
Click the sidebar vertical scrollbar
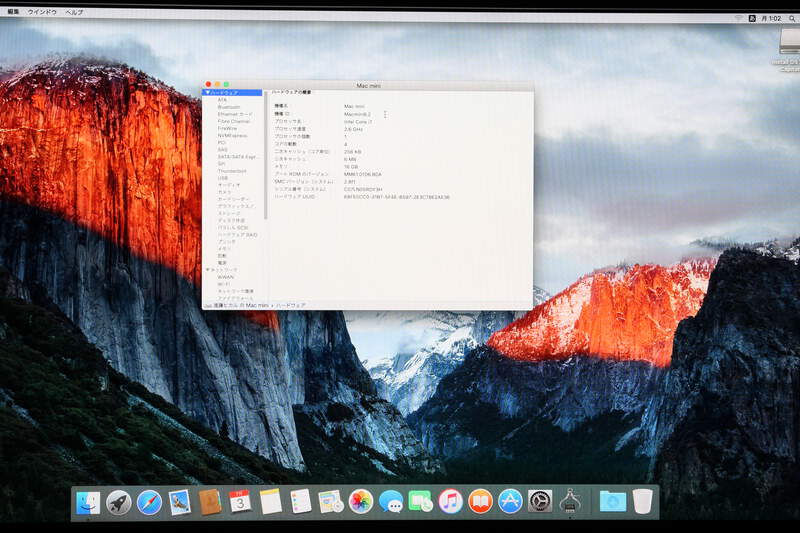[x=266, y=158]
